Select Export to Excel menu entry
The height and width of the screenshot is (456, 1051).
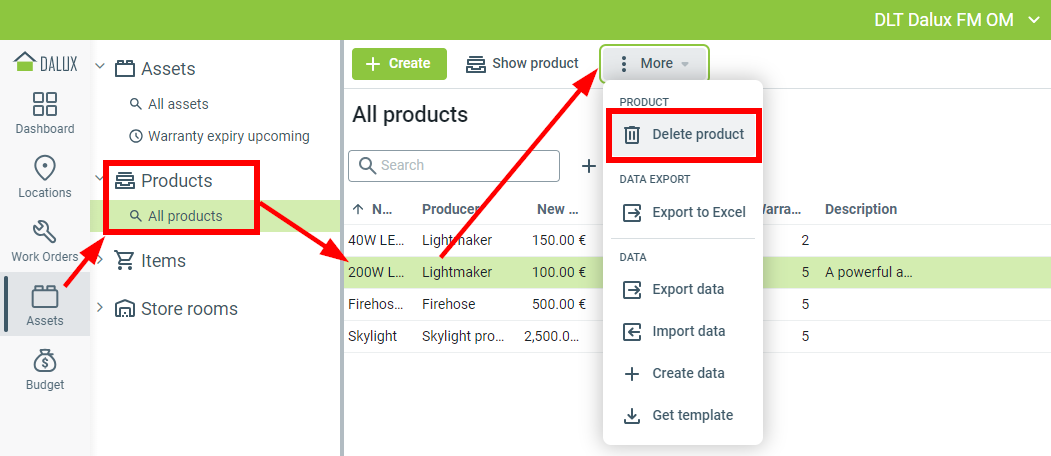(x=684, y=212)
